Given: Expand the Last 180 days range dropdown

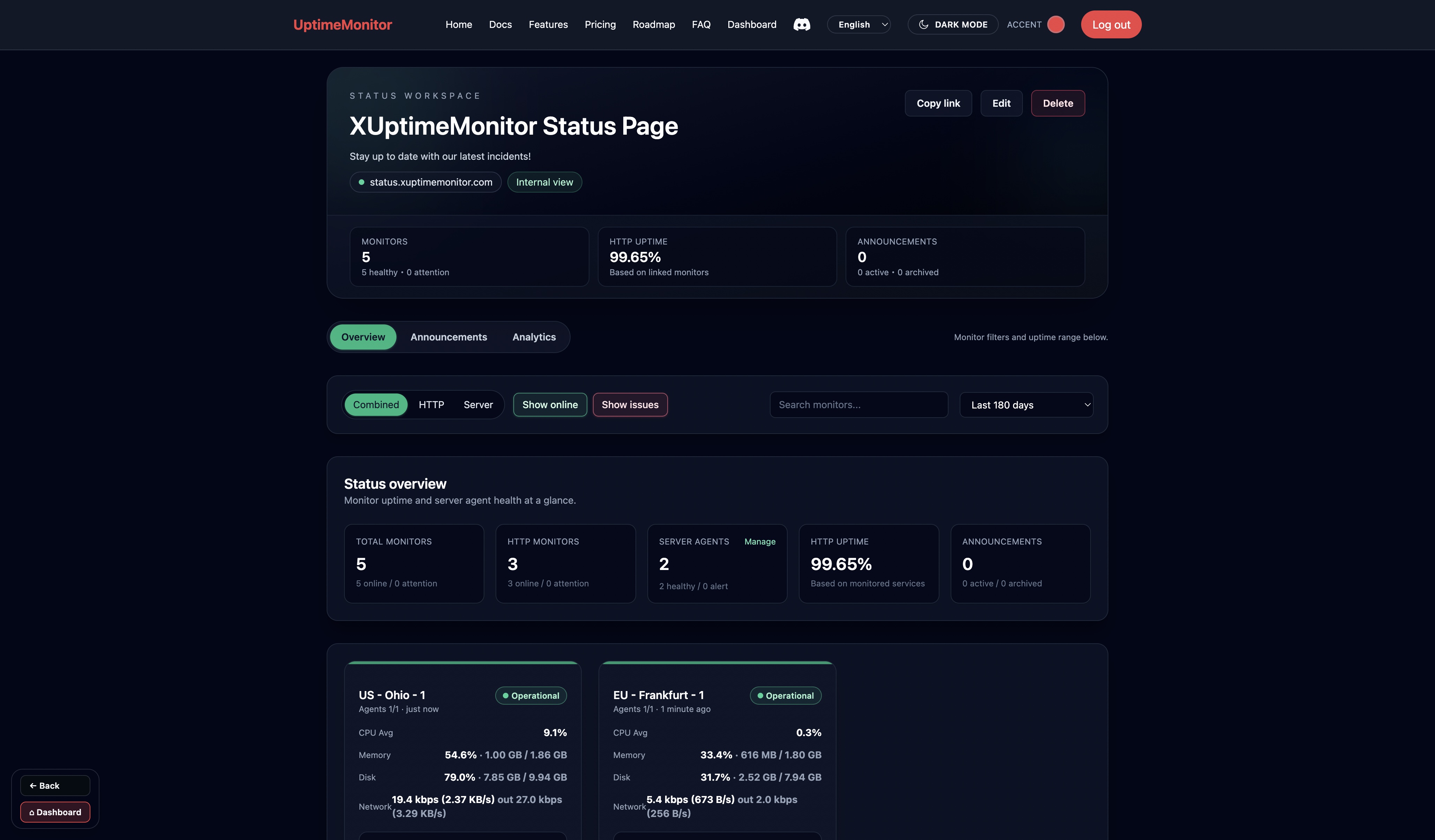Looking at the screenshot, I should [x=1026, y=405].
